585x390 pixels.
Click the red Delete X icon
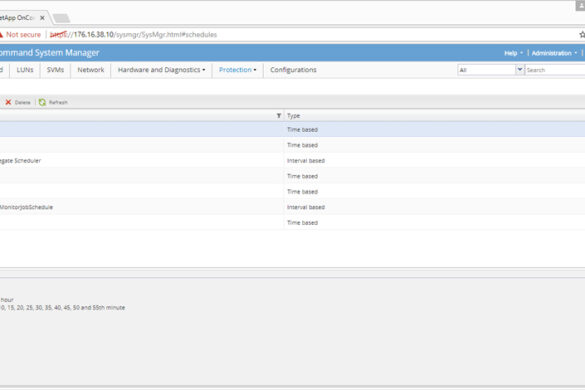tap(8, 102)
